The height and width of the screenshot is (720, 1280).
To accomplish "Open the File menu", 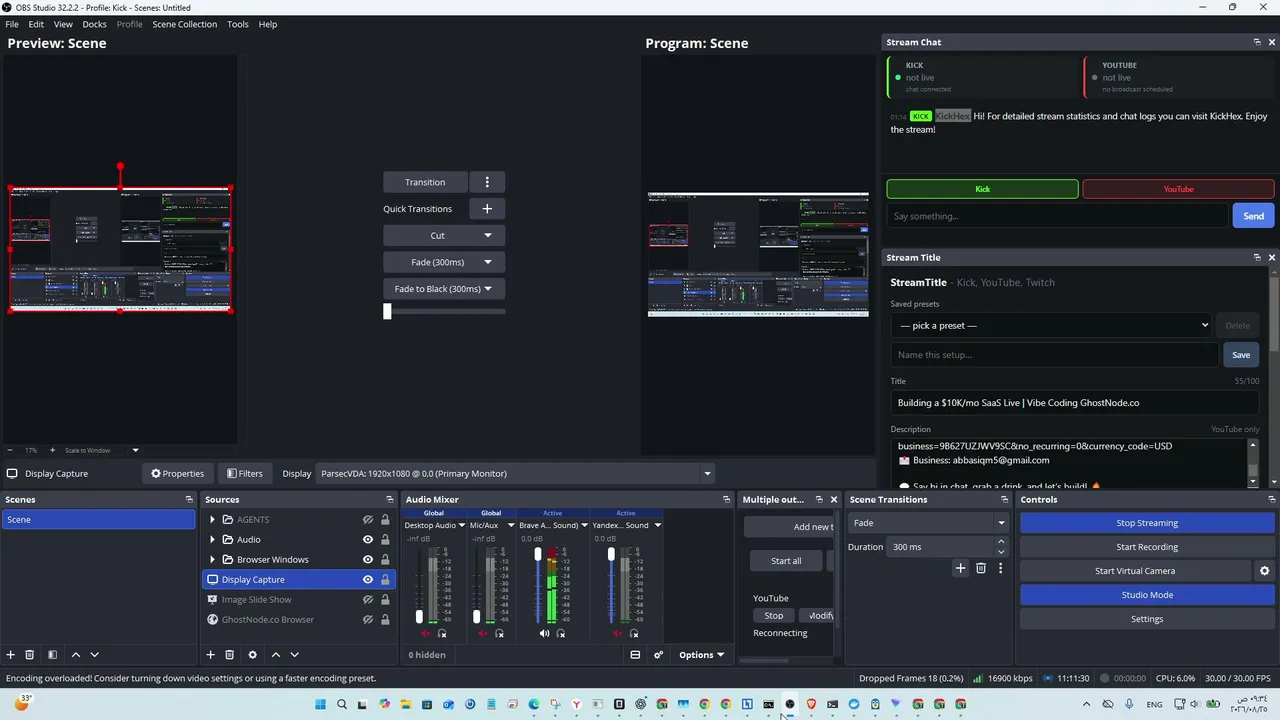I will (x=12, y=24).
